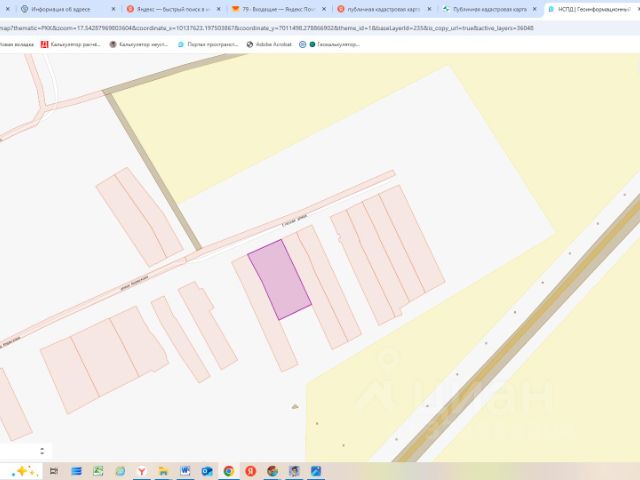Open Task View on the taskbar
Image resolution: width=640 pixels, height=480 pixels.
(53, 471)
